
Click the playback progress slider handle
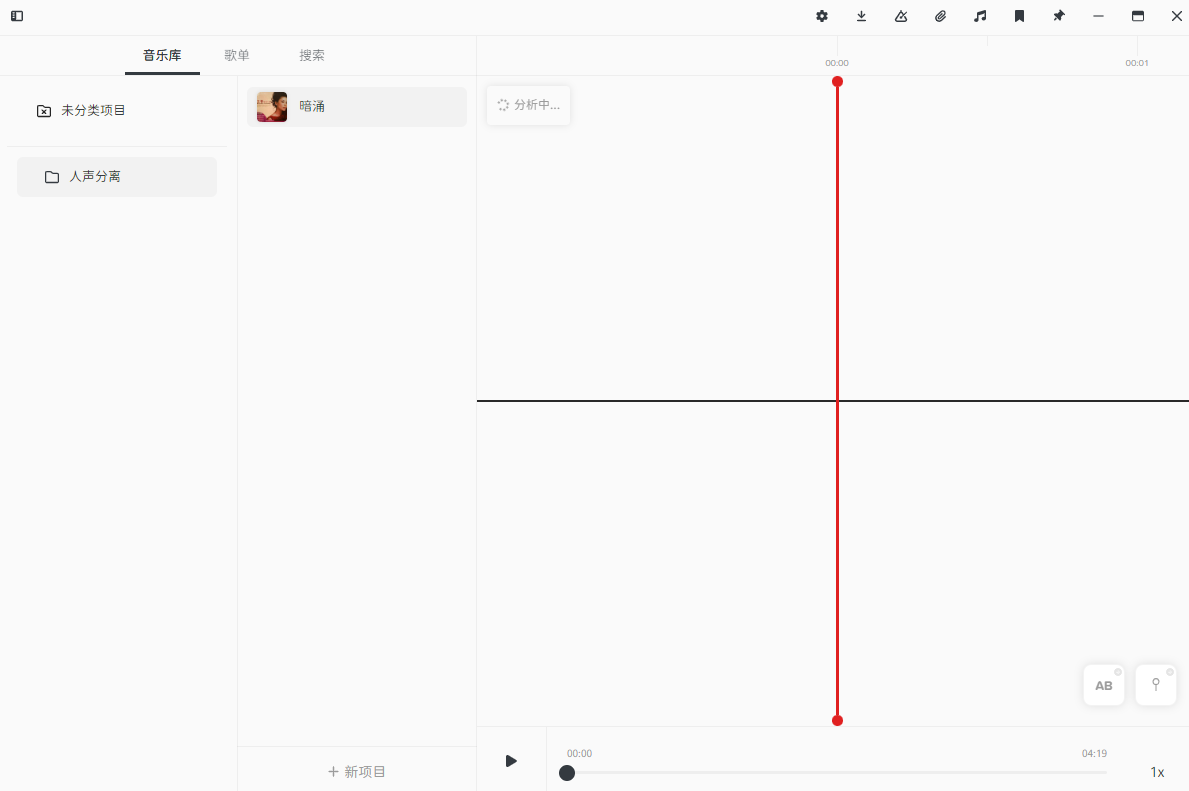pos(567,773)
